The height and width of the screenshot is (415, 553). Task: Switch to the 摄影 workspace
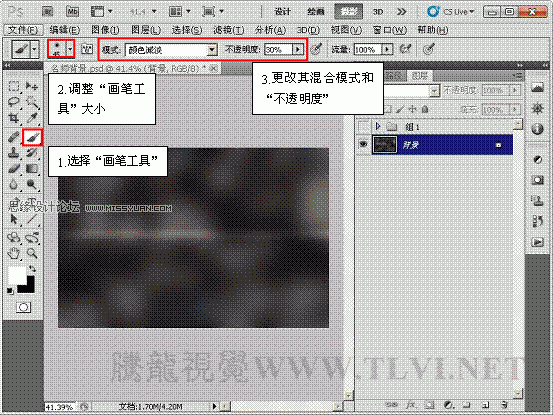(x=348, y=12)
